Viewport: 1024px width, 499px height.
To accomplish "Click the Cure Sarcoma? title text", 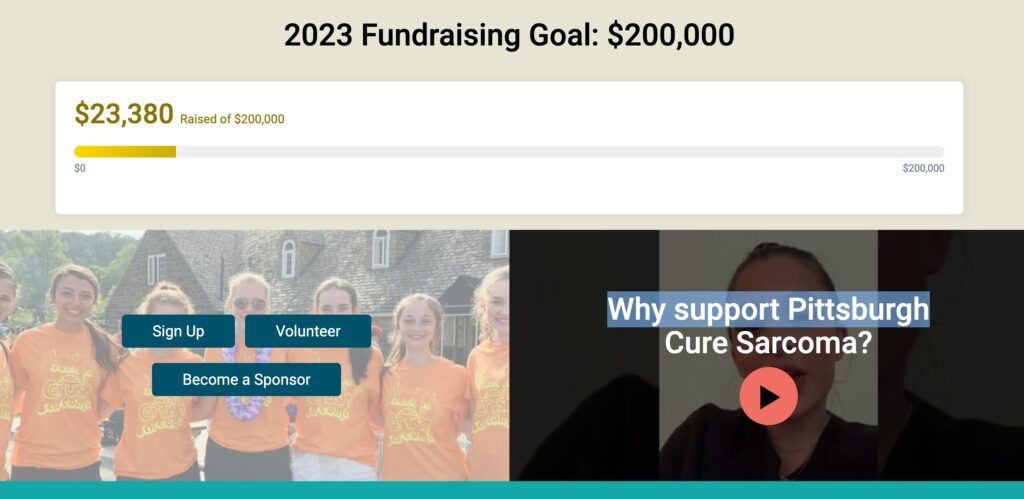I will tap(768, 343).
